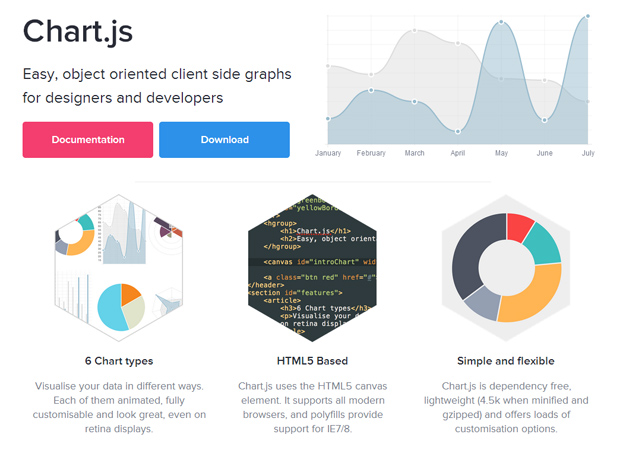Click the June axis label
The height and width of the screenshot is (450, 620).
tap(544, 153)
